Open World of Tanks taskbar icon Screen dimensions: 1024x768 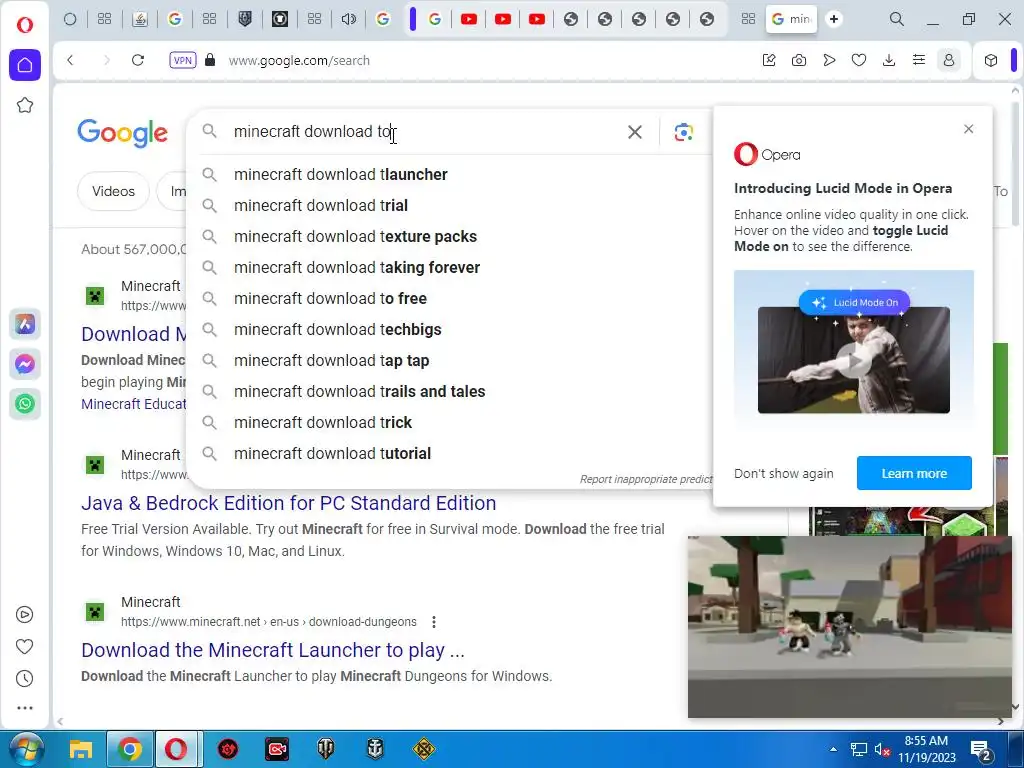pyautogui.click(x=325, y=749)
